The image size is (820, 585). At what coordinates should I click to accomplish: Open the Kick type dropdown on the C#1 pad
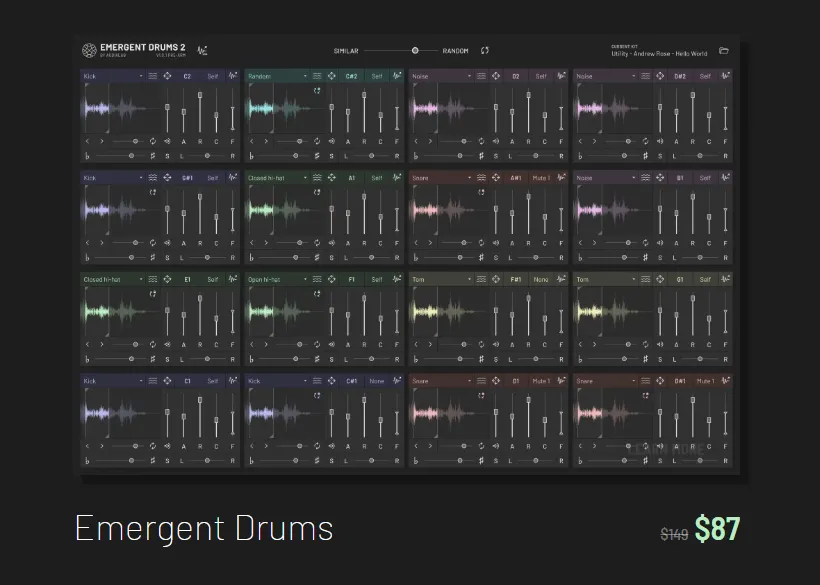tap(277, 381)
